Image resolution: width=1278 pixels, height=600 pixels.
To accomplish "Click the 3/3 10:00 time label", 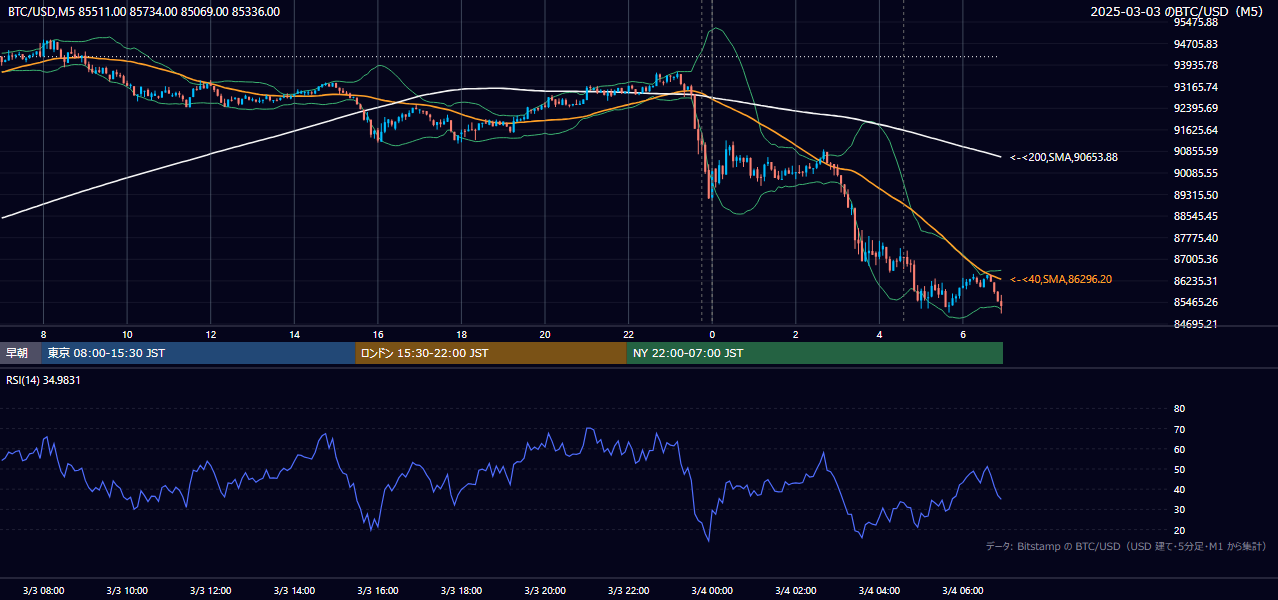I will [x=127, y=591].
